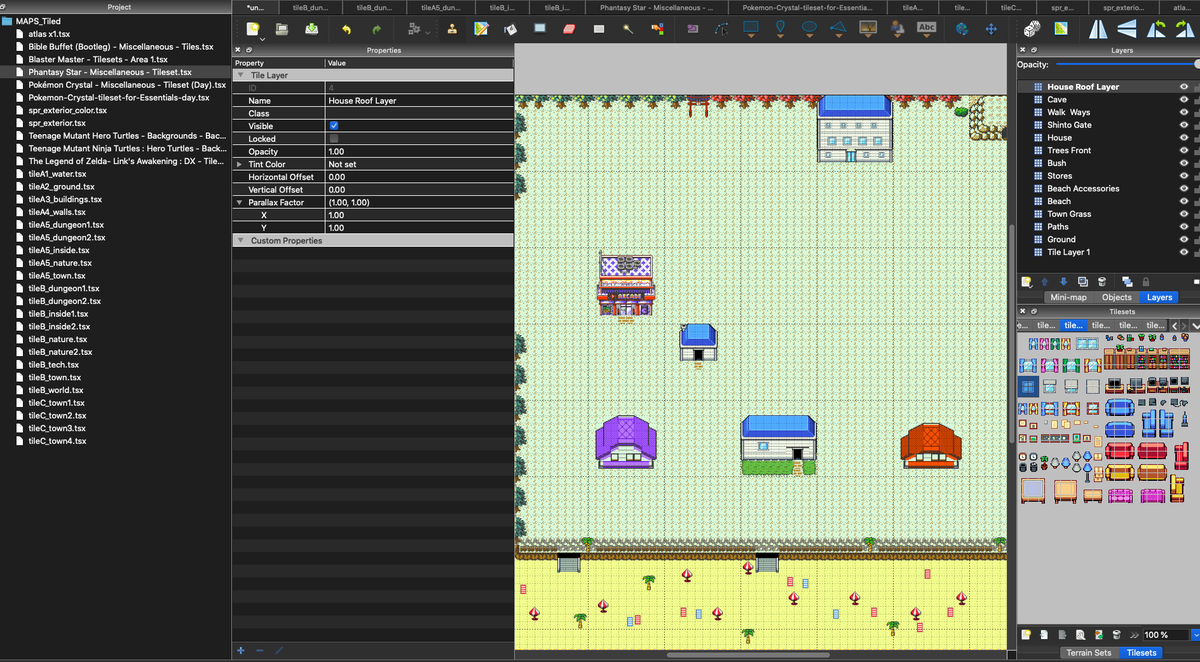The image size is (1200, 662).
Task: Click Add Property plus button under Properties
Action: pos(241,651)
